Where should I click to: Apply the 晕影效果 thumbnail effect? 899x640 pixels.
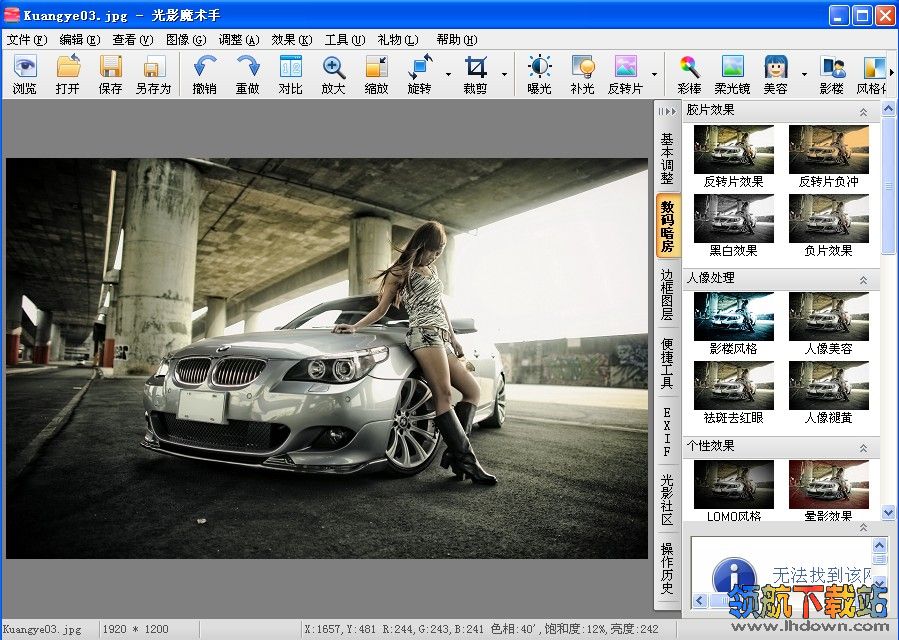click(x=828, y=491)
